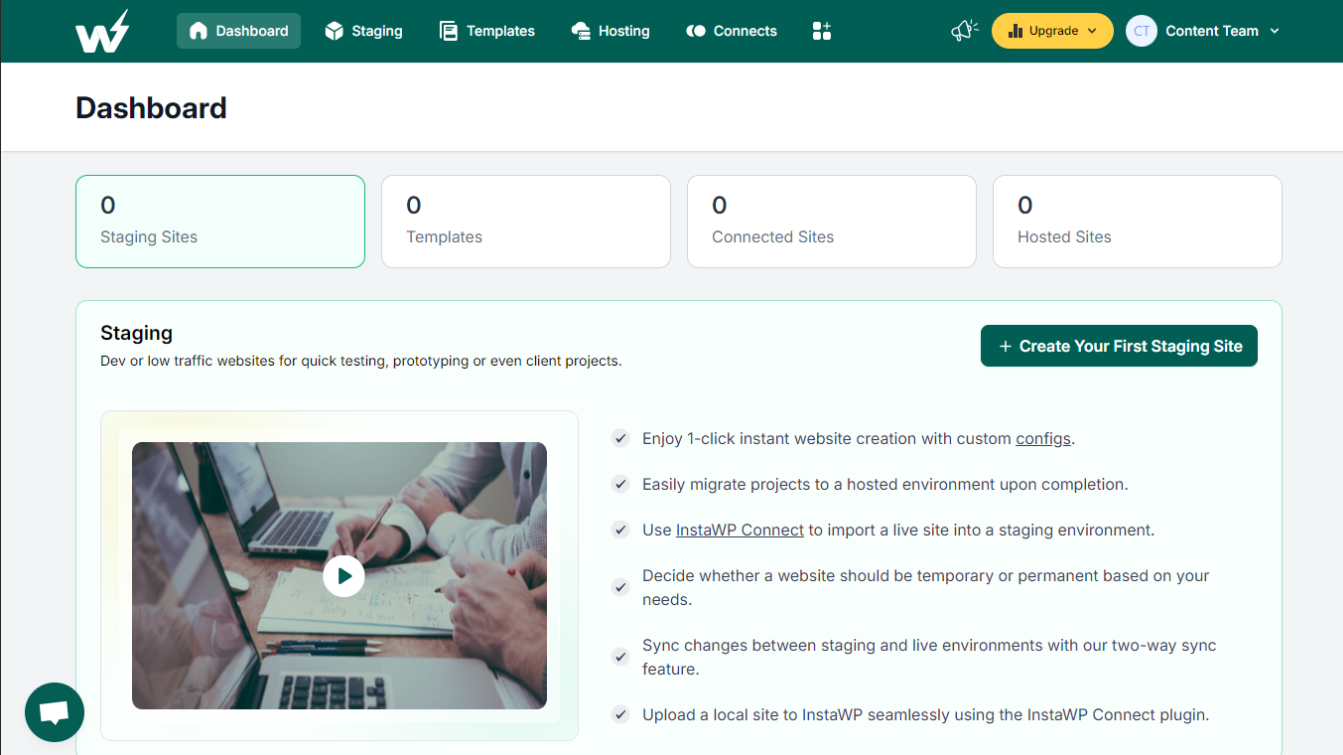This screenshot has height=755, width=1343.
Task: Play the staging intro video
Action: [344, 576]
